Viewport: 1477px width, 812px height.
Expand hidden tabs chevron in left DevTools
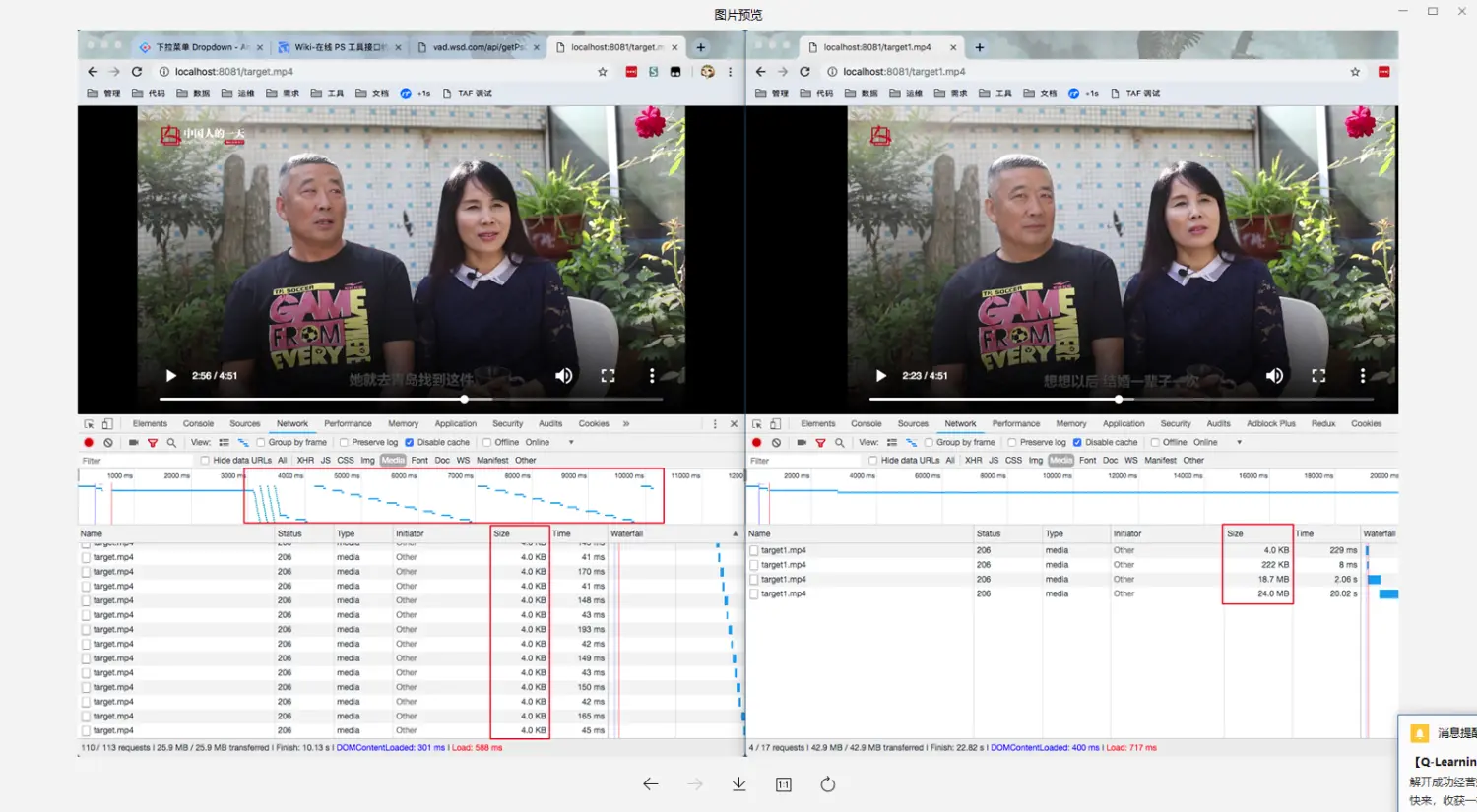tap(626, 424)
